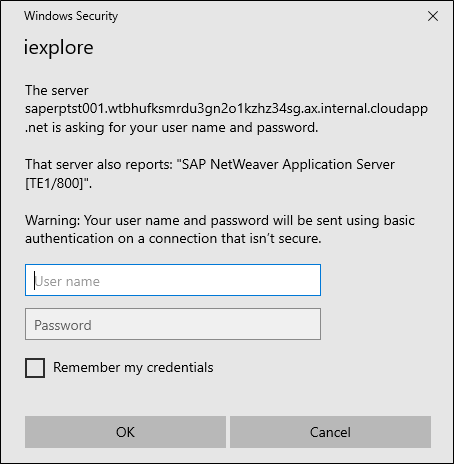Click the saperptst001 server hostname text
Screen dimensions: 454x464
pyautogui.click(x=226, y=109)
